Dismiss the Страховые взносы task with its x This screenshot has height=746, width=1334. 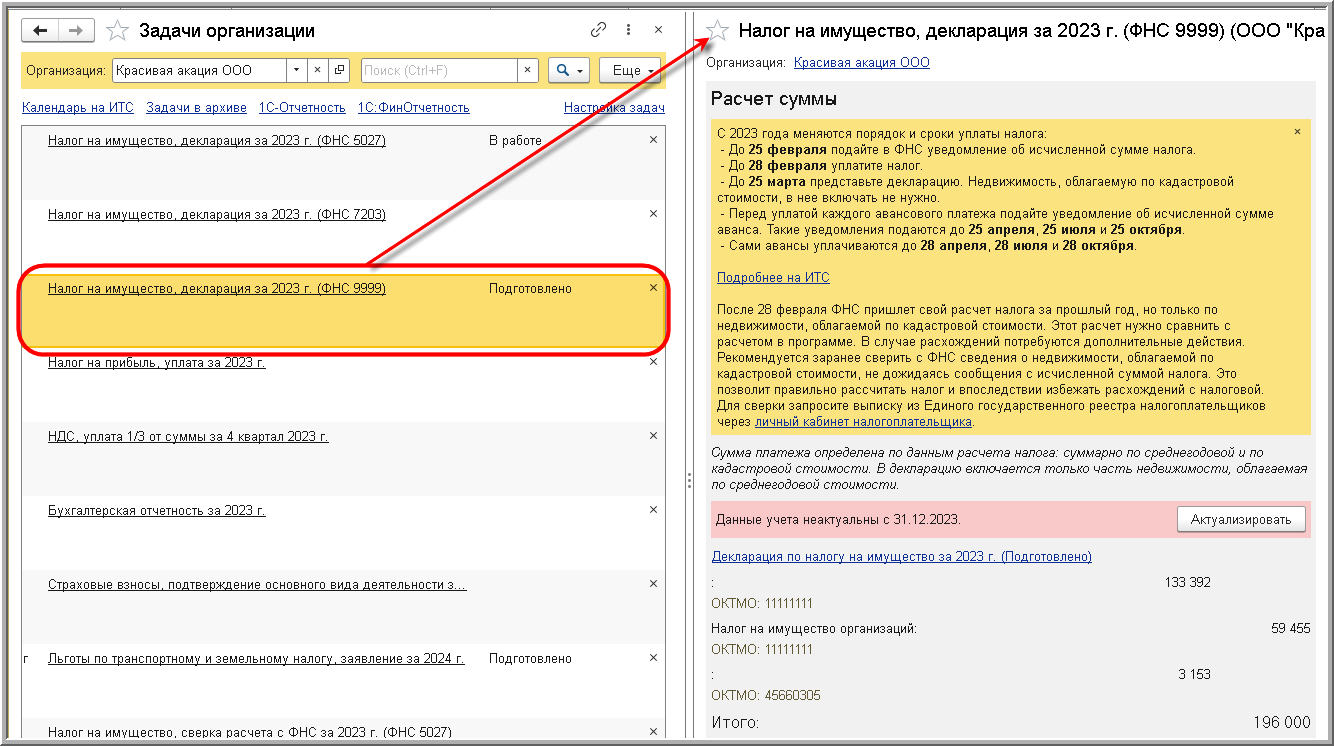point(654,584)
